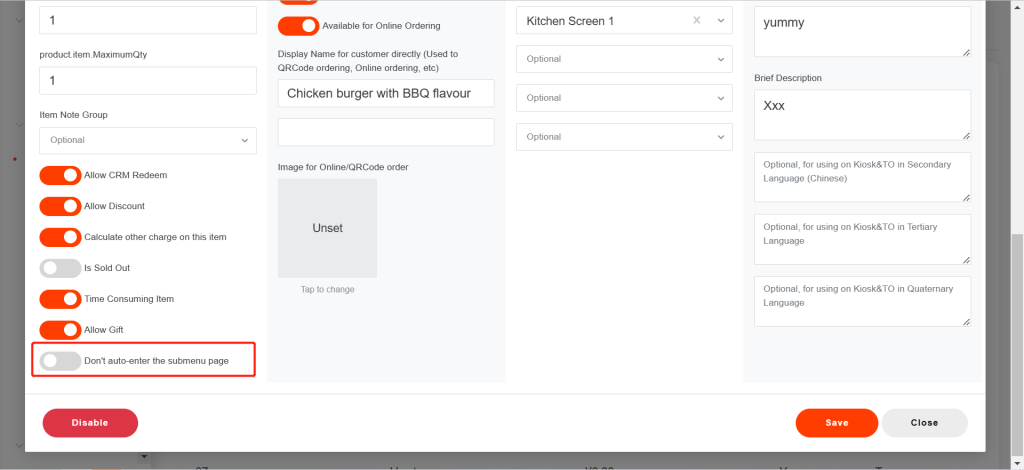Screen dimensions: 1024x470
Task: Mark item as Is Sold Out
Action: click(x=60, y=268)
